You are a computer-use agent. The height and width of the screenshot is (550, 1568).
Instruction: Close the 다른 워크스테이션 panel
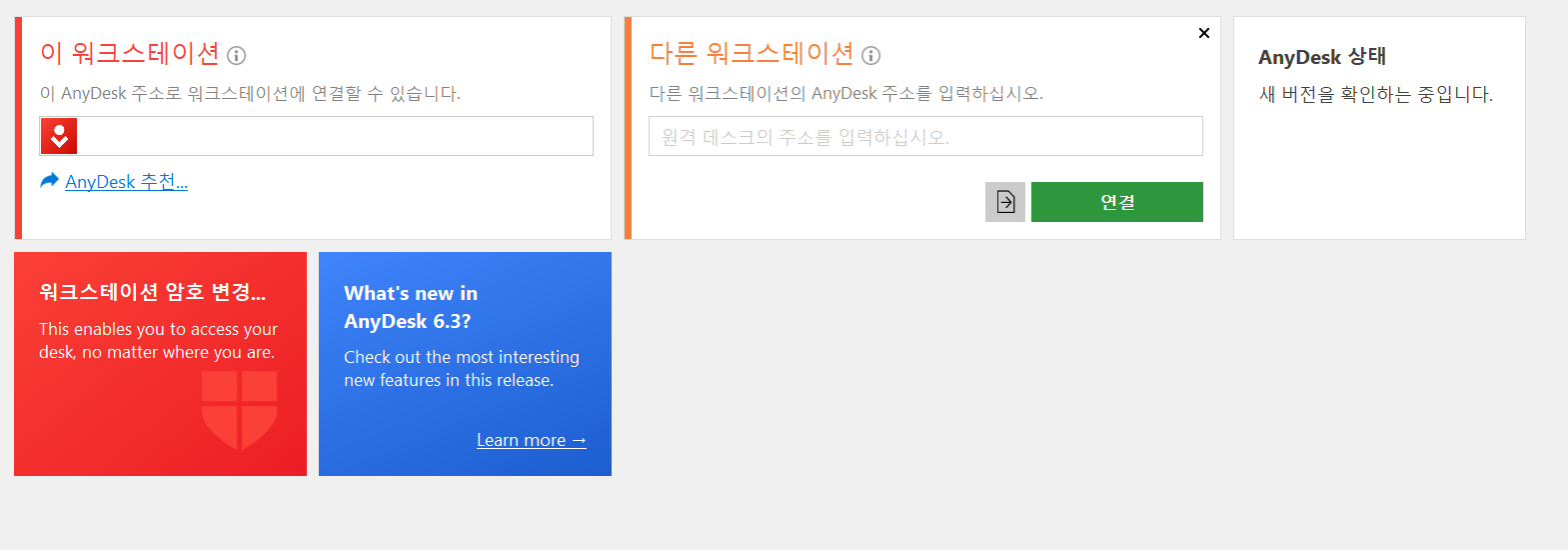[x=1204, y=33]
